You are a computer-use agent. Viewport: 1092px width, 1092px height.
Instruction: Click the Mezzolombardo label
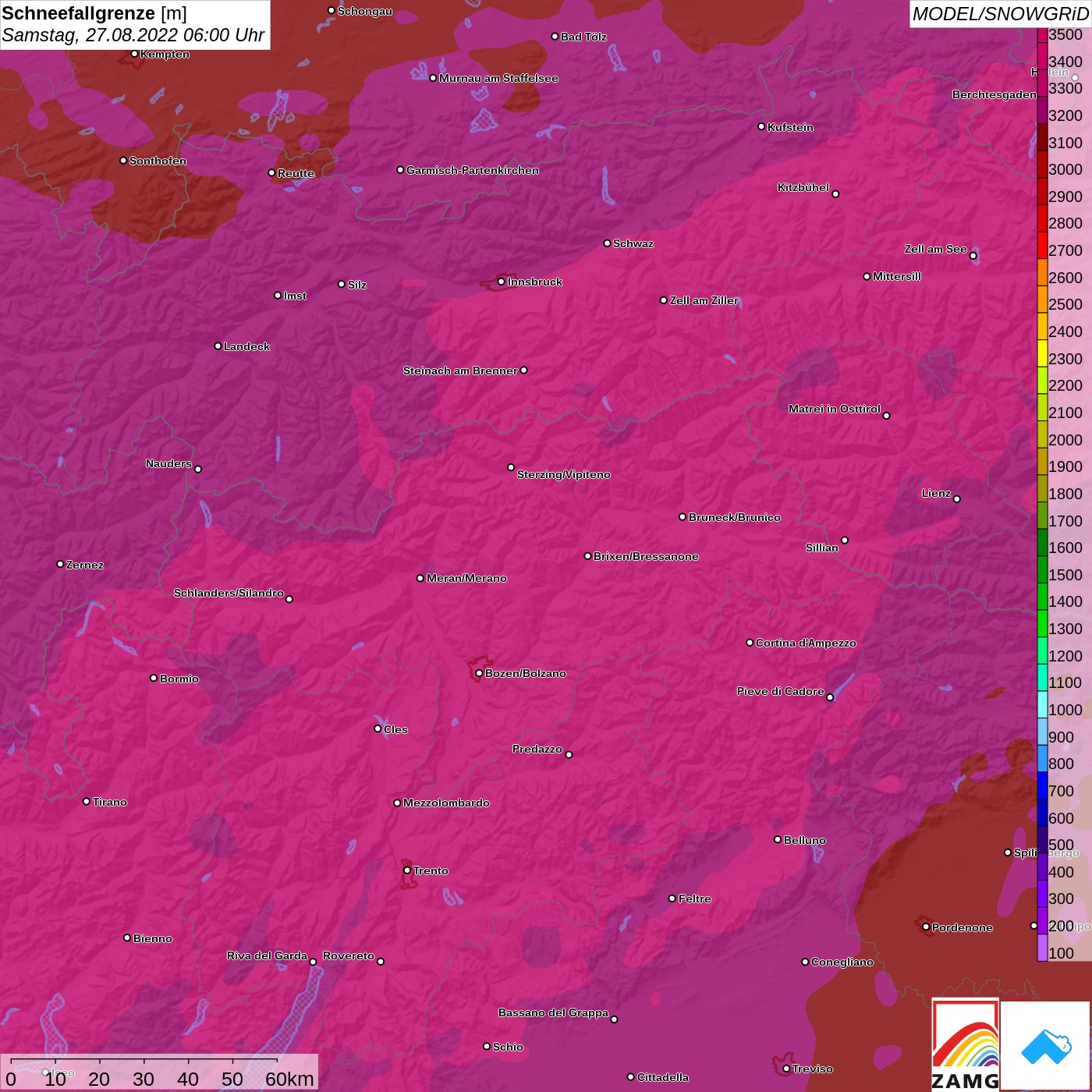[446, 803]
